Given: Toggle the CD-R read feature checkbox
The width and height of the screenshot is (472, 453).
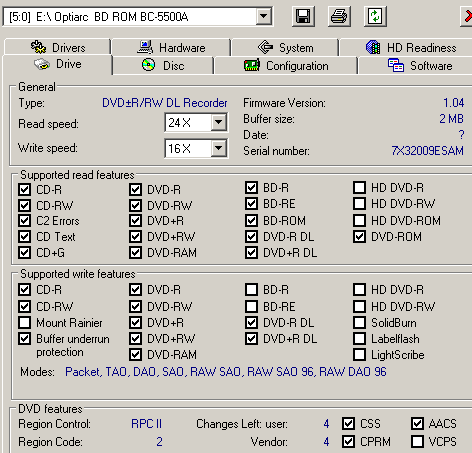Looking at the screenshot, I should pyautogui.click(x=24, y=189).
